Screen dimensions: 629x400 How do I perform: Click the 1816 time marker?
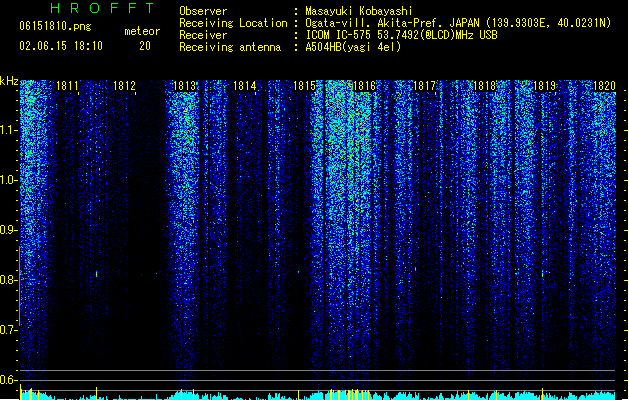[364, 86]
